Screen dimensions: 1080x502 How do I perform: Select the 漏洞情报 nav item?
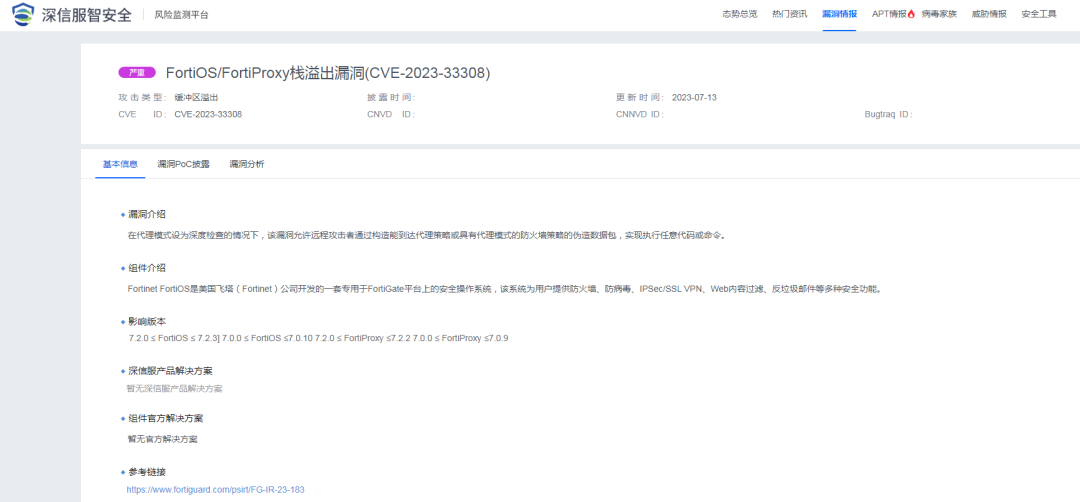840,14
